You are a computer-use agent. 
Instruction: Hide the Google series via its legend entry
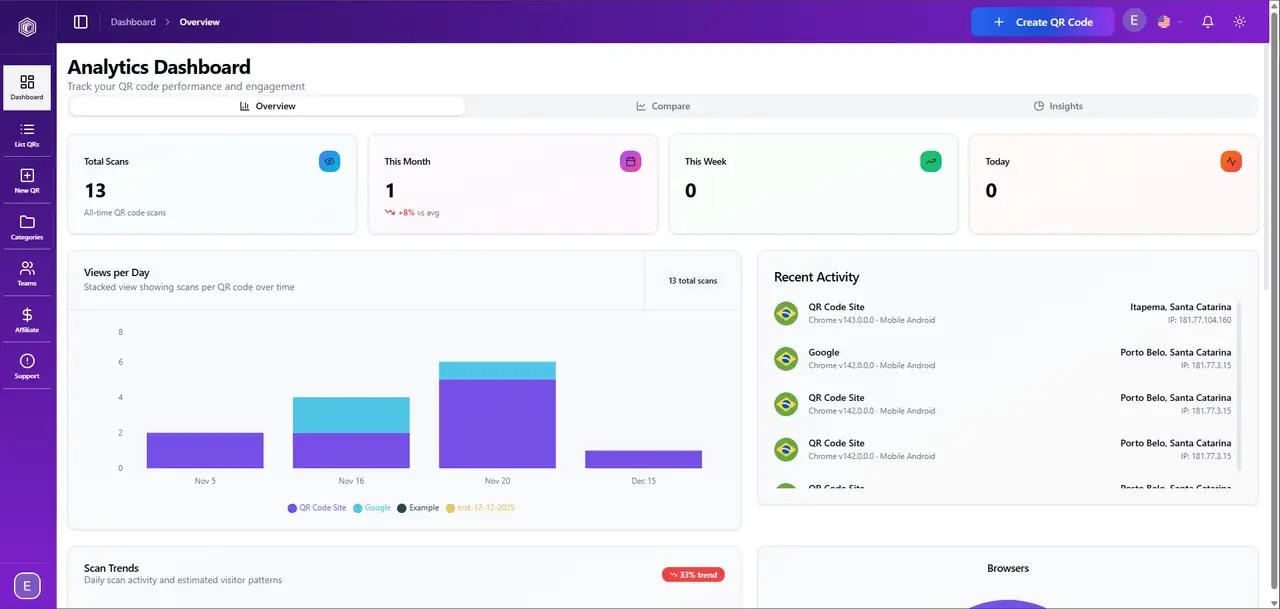pos(371,507)
